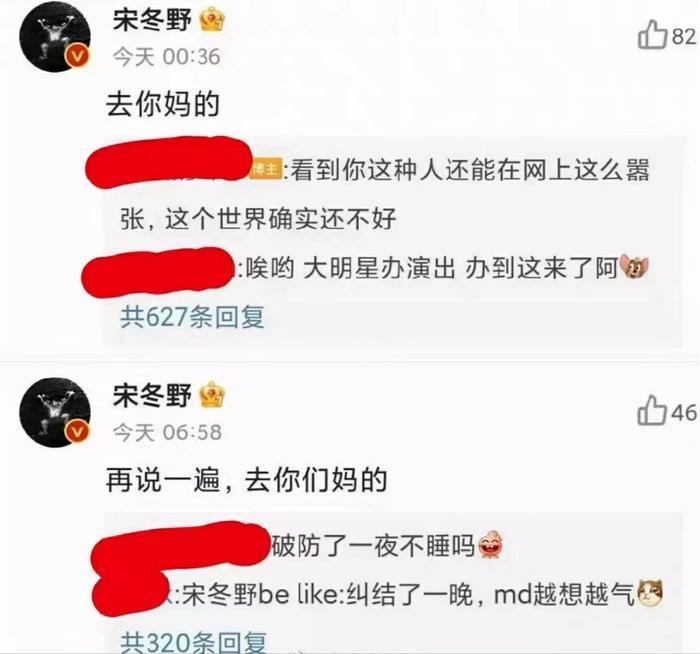Tap the orange V verified badge on first avatar
Viewport: 700px width, 654px height.
[x=77, y=56]
